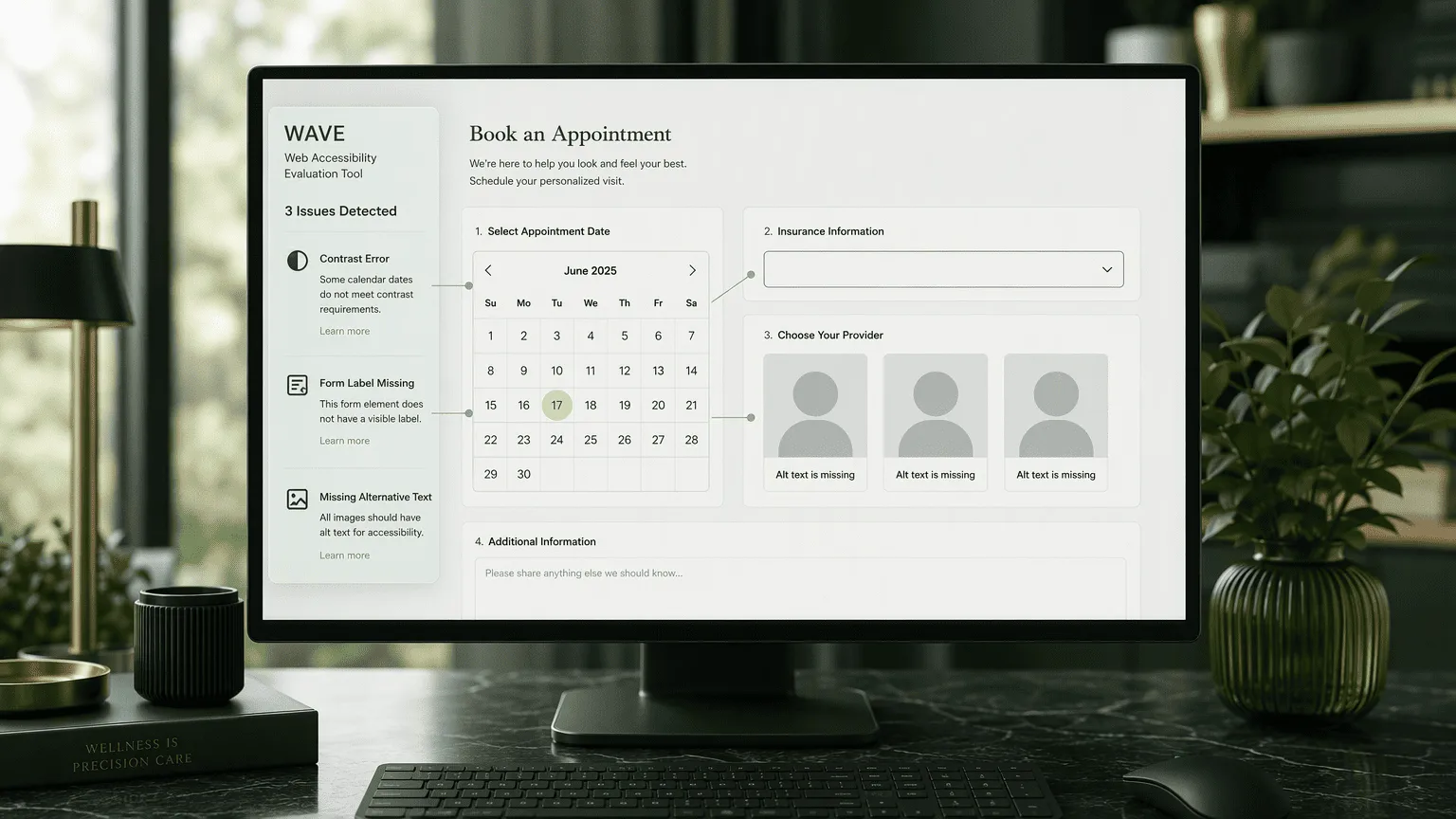The width and height of the screenshot is (1456, 819).
Task: Click the Book an Appointment heading
Action: coord(571,134)
